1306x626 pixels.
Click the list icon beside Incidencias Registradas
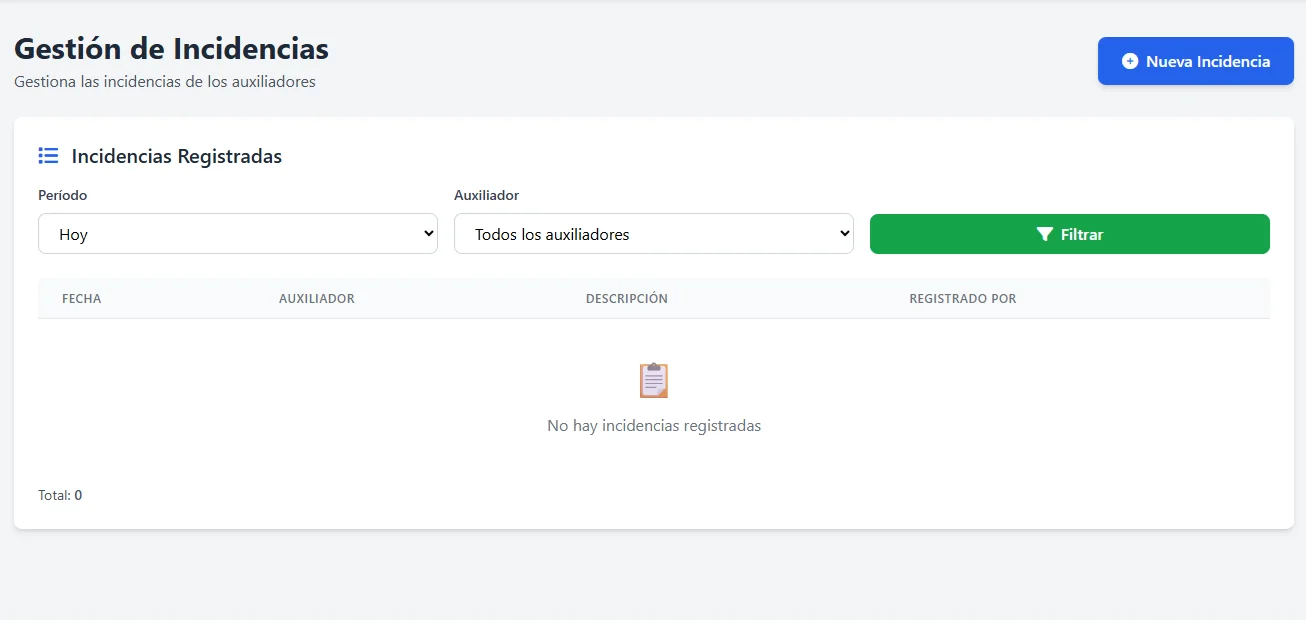tap(48, 156)
